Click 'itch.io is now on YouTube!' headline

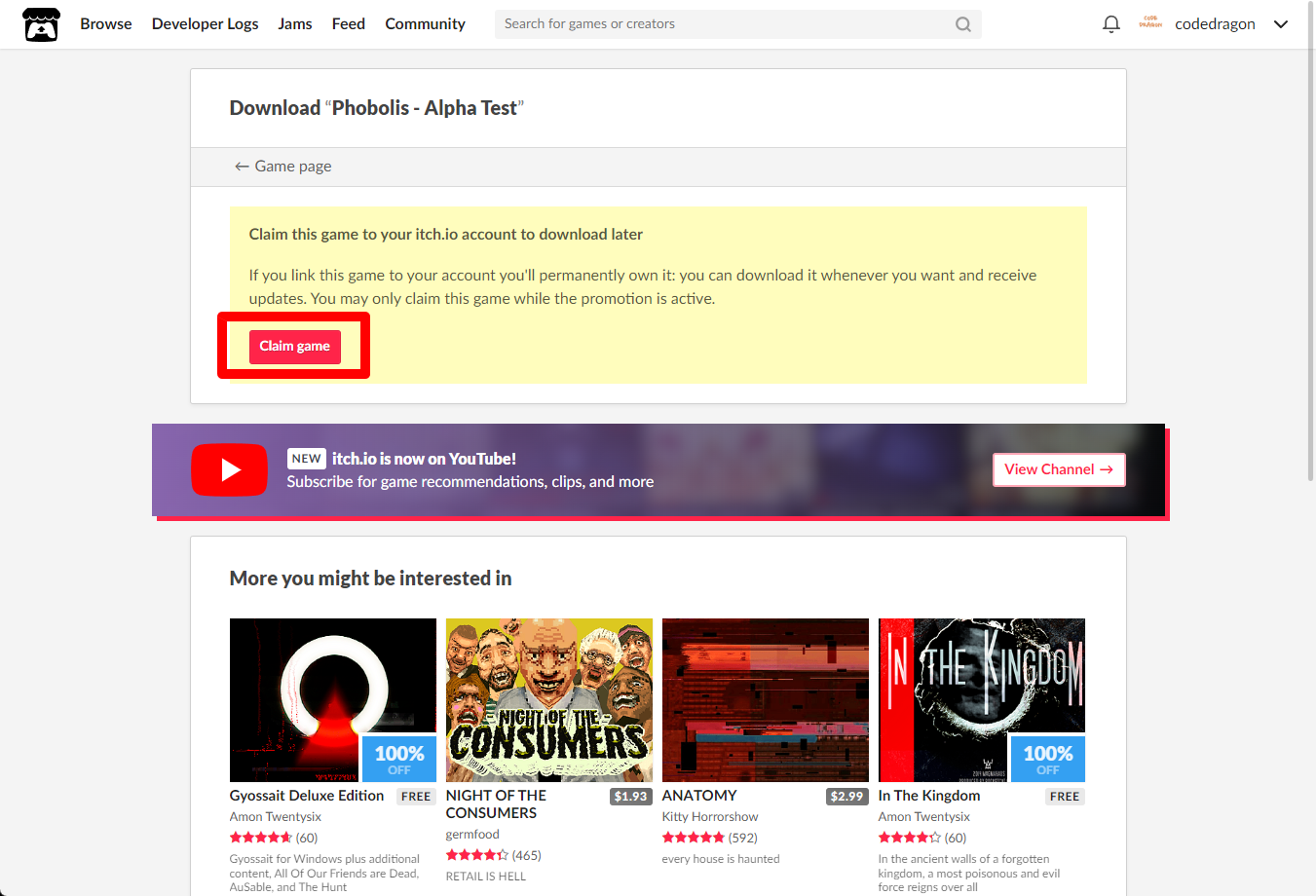[x=424, y=459]
